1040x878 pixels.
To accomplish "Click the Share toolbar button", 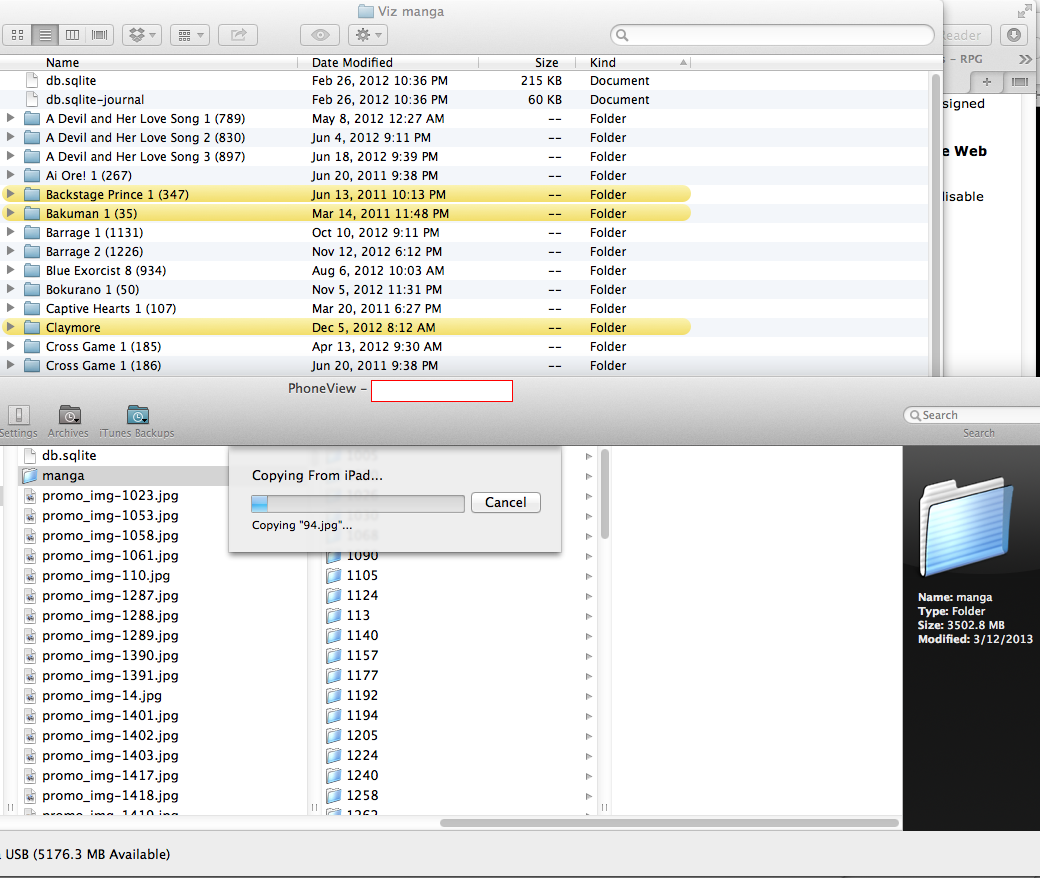I will pyautogui.click(x=238, y=35).
